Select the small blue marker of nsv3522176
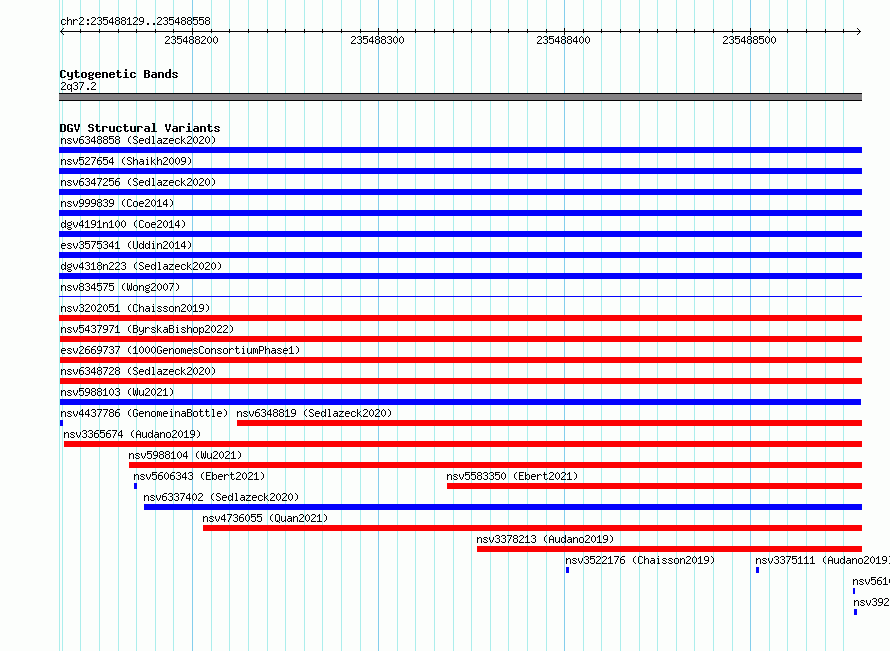The image size is (890, 651). point(567,570)
